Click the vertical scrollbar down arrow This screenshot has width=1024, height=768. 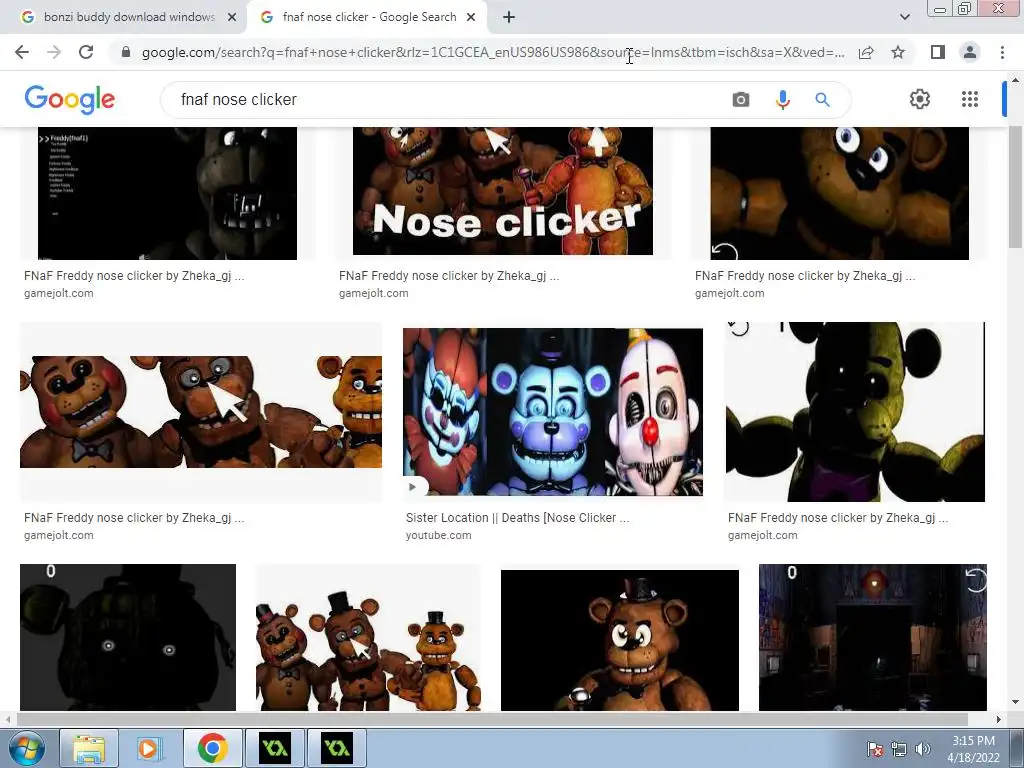click(x=1015, y=703)
